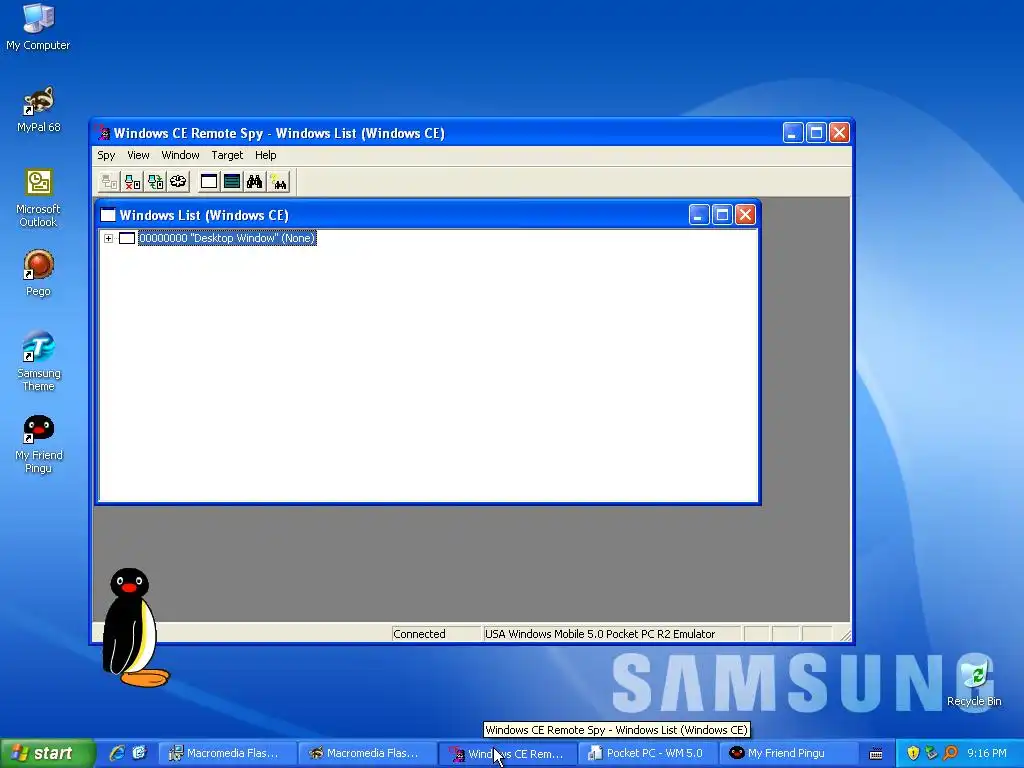Viewport: 1024px width, 768px height.
Task: Click the cloud-shaped toolbar icon
Action: 178,182
